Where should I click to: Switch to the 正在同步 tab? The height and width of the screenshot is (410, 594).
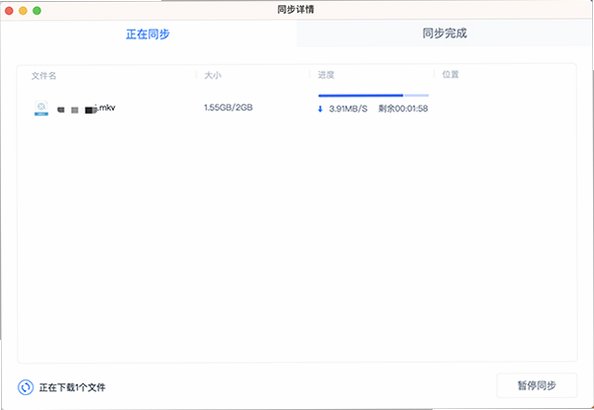[148, 34]
